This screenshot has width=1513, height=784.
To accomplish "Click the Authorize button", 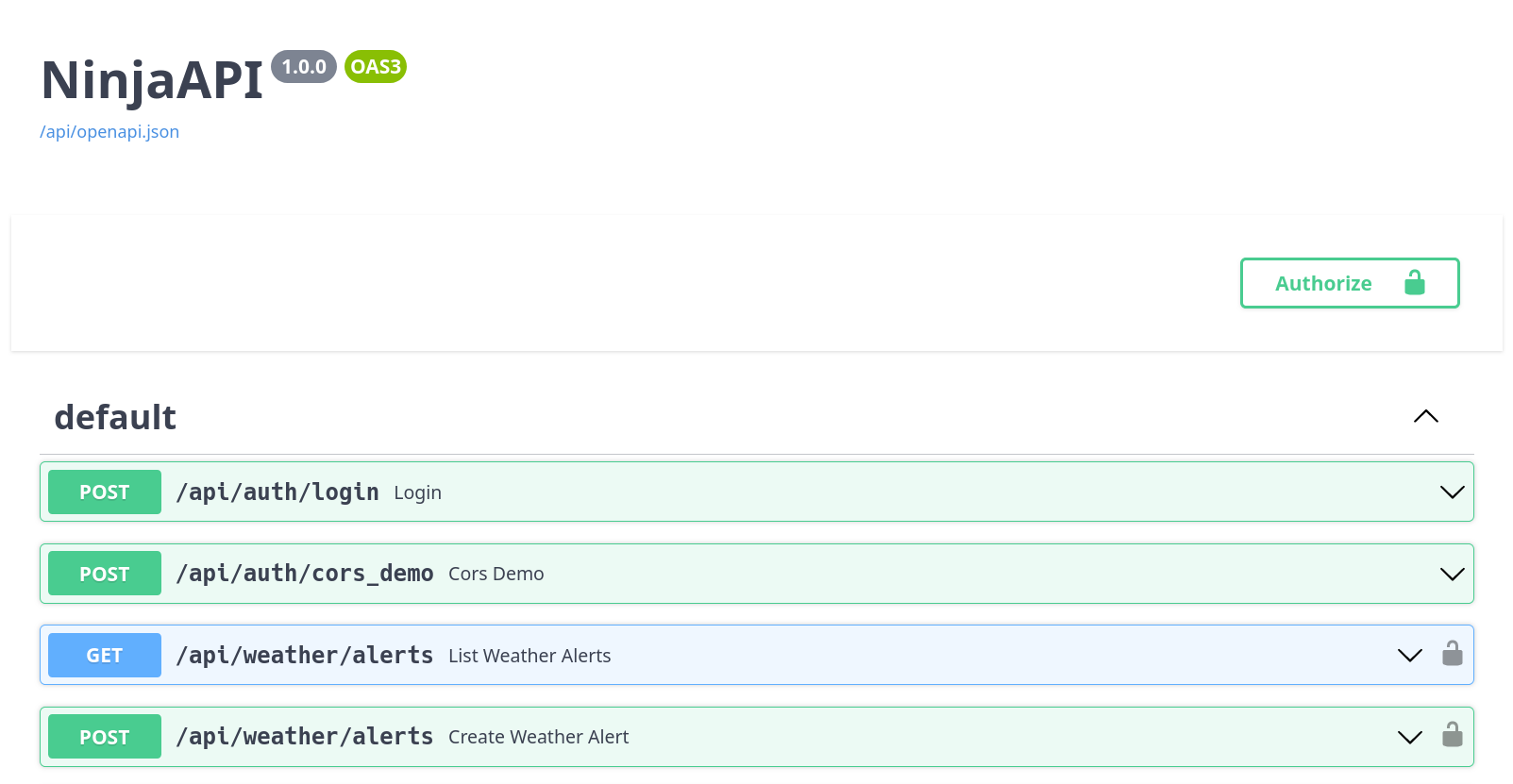I will 1350,283.
